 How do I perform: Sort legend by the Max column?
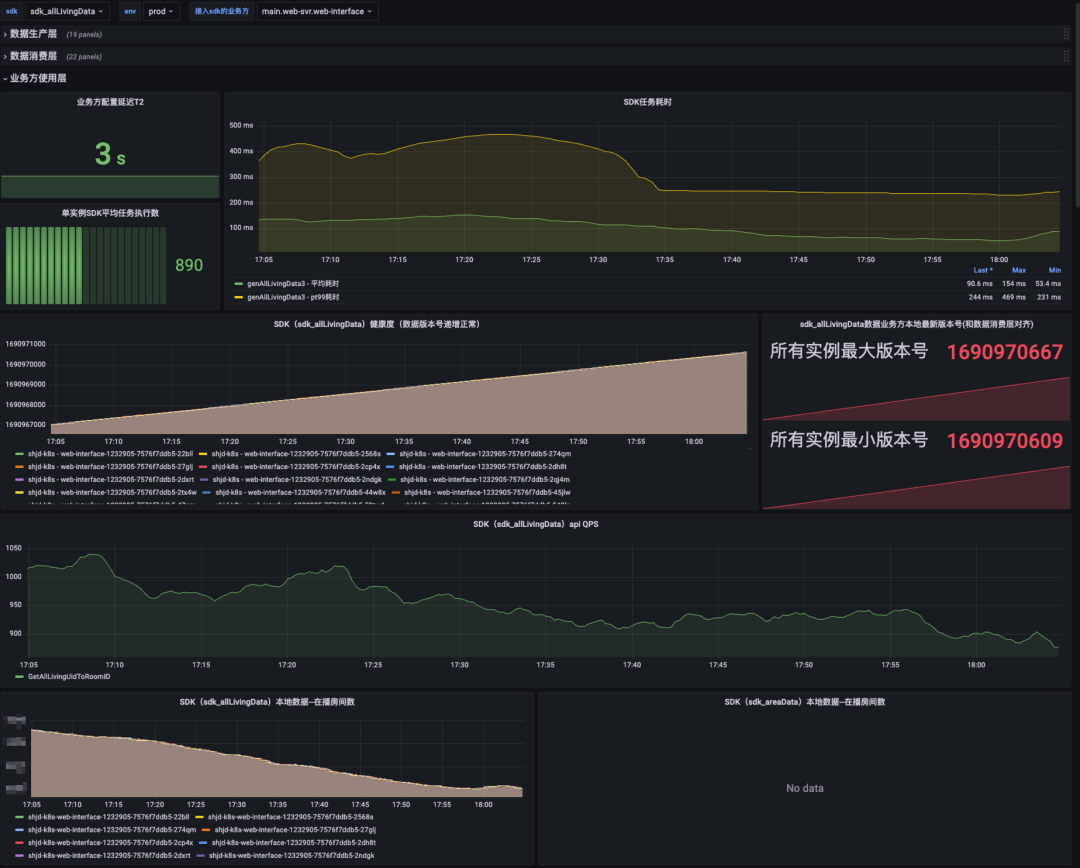(x=1019, y=270)
